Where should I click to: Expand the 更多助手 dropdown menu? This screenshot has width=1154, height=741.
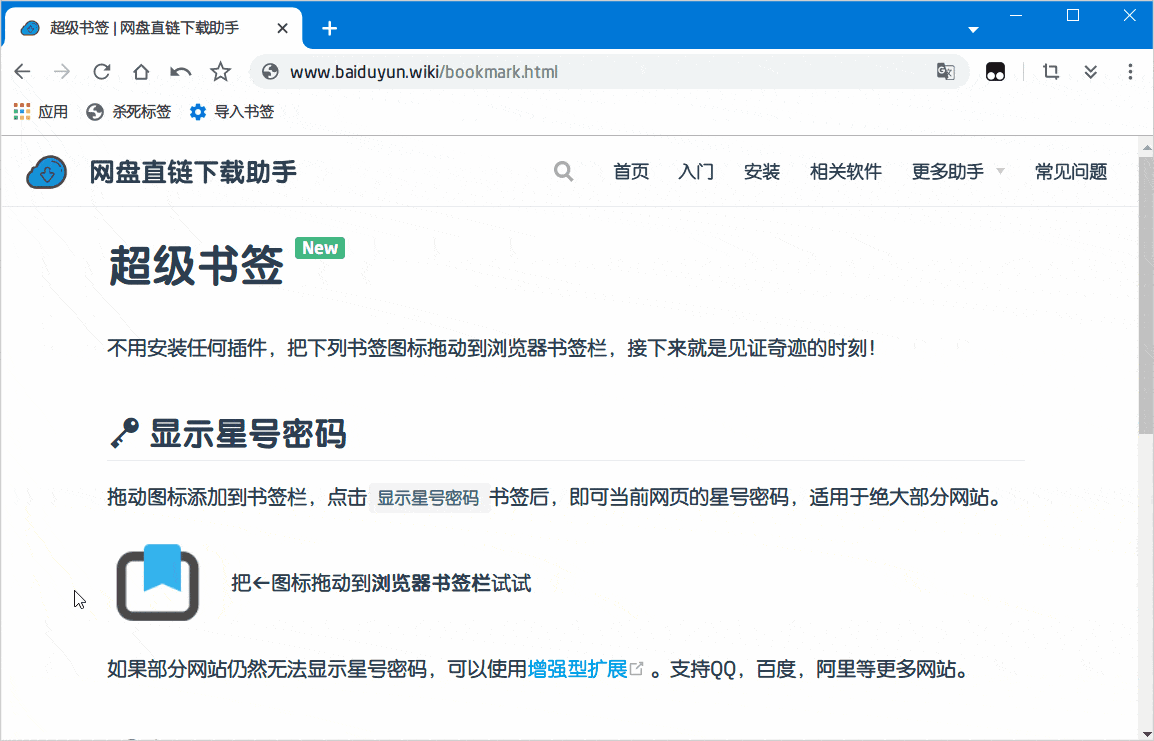(x=957, y=171)
